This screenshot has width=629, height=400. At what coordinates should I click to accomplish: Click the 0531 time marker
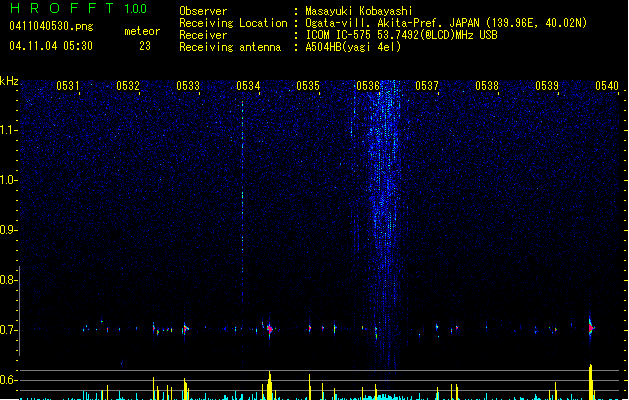[x=68, y=86]
